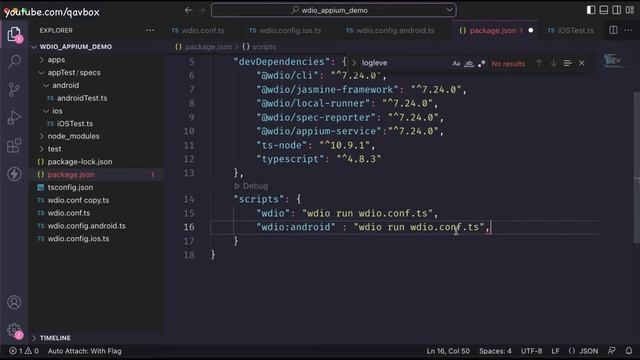Open wdio.conf.ts in explorer tree
The width and height of the screenshot is (640, 360).
[x=69, y=213]
